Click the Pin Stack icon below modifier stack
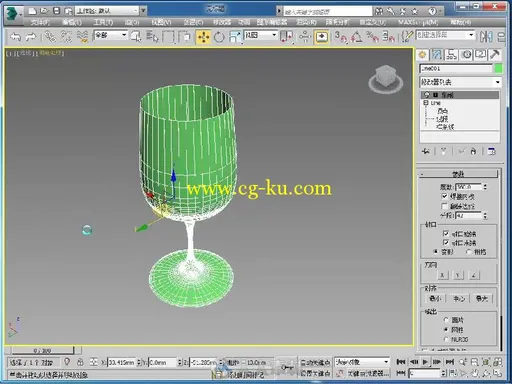This screenshot has width=512, height=384. (426, 151)
